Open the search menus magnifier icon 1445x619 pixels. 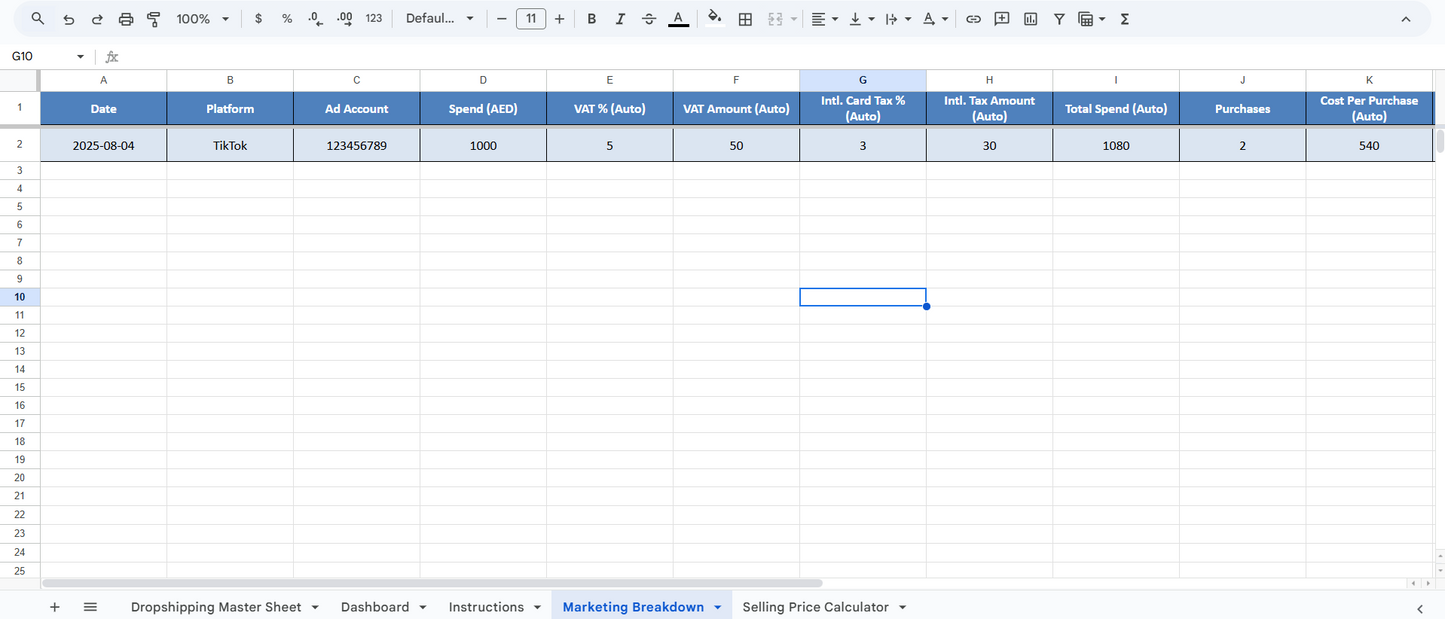pos(38,19)
